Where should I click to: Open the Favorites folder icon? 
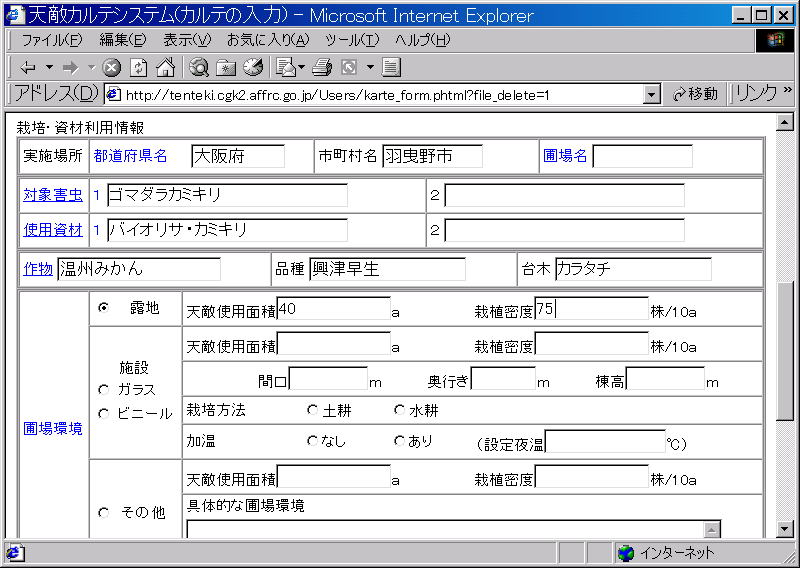click(x=226, y=67)
